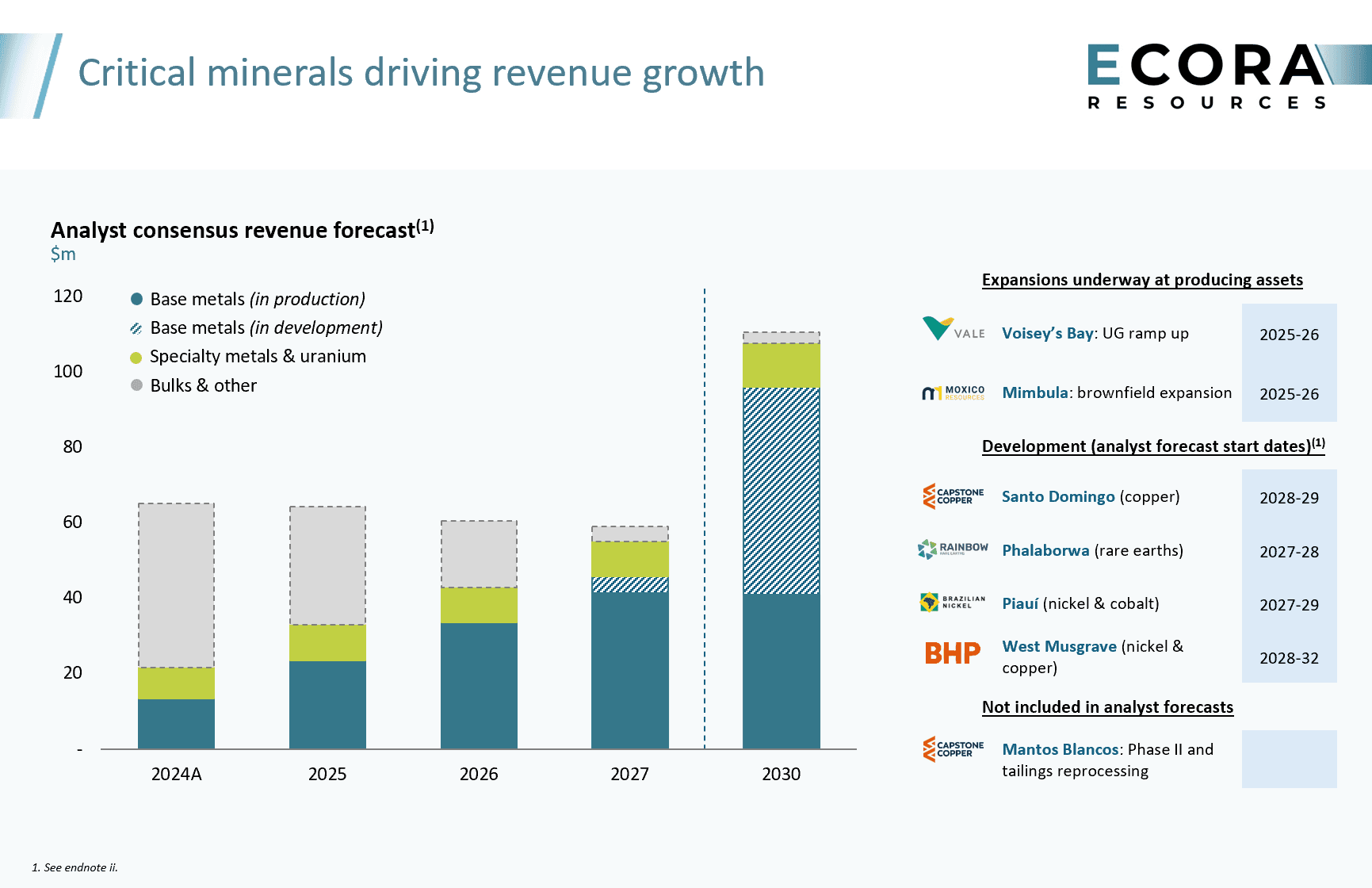Expand the Expansions underway at producing assets section
This screenshot has width=1372, height=888.
click(1141, 280)
